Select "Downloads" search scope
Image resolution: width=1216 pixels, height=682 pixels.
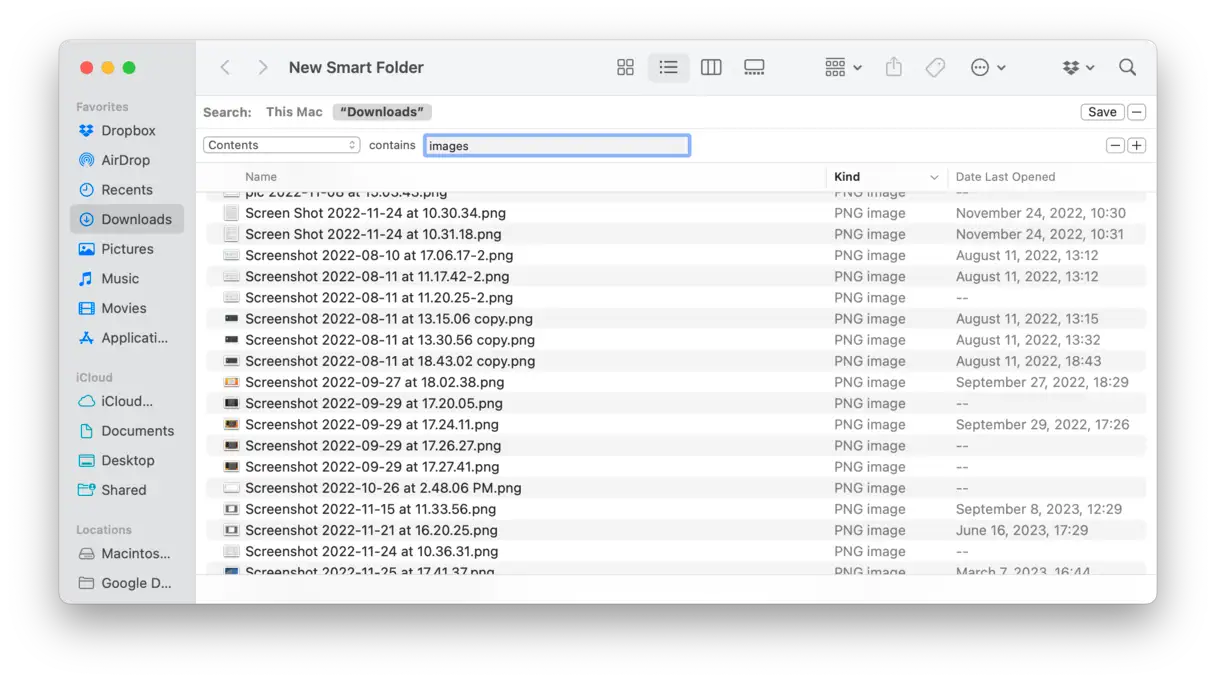click(382, 112)
